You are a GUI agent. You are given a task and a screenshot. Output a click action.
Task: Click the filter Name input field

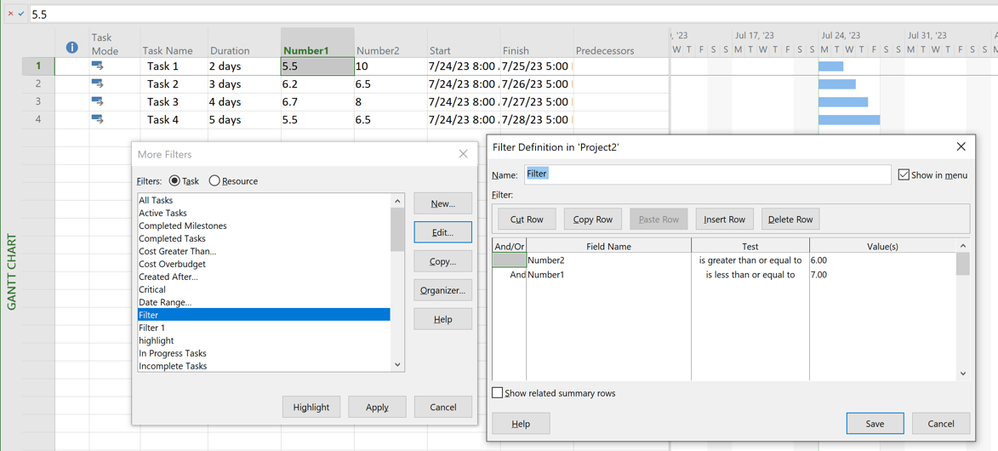point(706,174)
